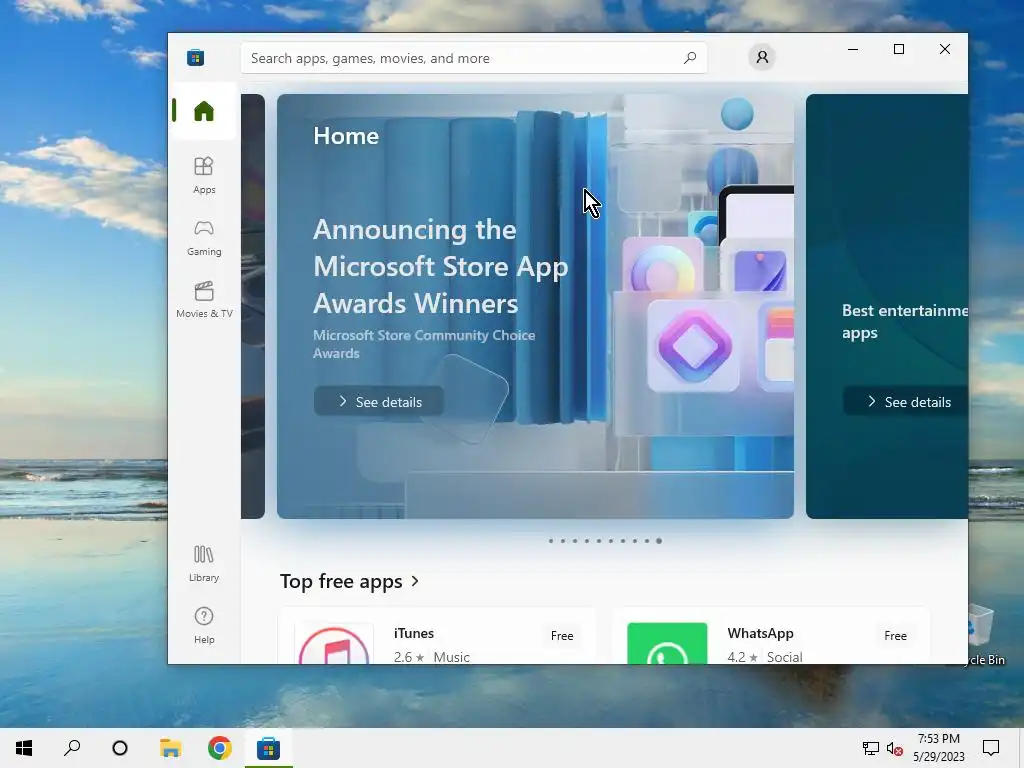This screenshot has width=1024, height=768.
Task: Open the notification center icon
Action: coord(991,748)
